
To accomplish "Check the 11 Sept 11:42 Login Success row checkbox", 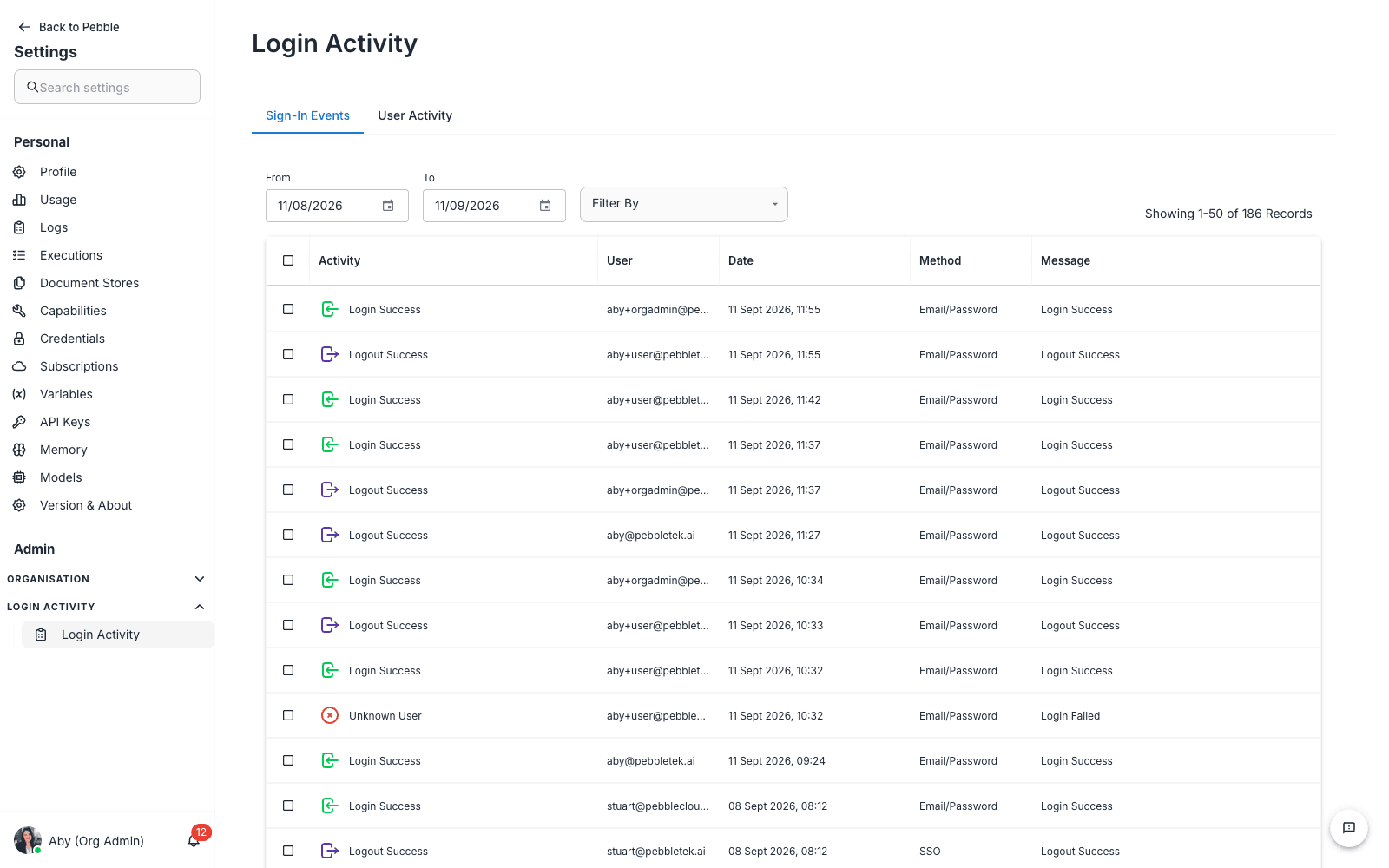I will 288,399.
